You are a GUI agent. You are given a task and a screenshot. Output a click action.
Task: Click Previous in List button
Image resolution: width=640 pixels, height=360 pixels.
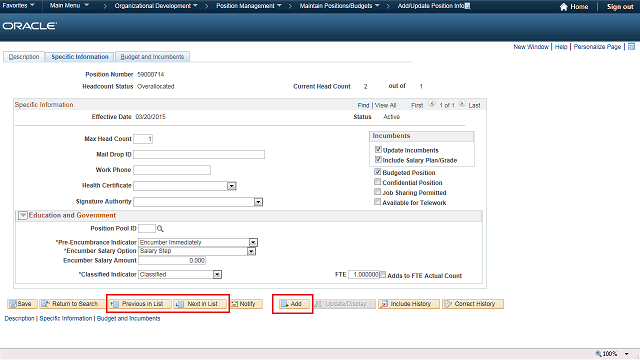click(x=140, y=304)
